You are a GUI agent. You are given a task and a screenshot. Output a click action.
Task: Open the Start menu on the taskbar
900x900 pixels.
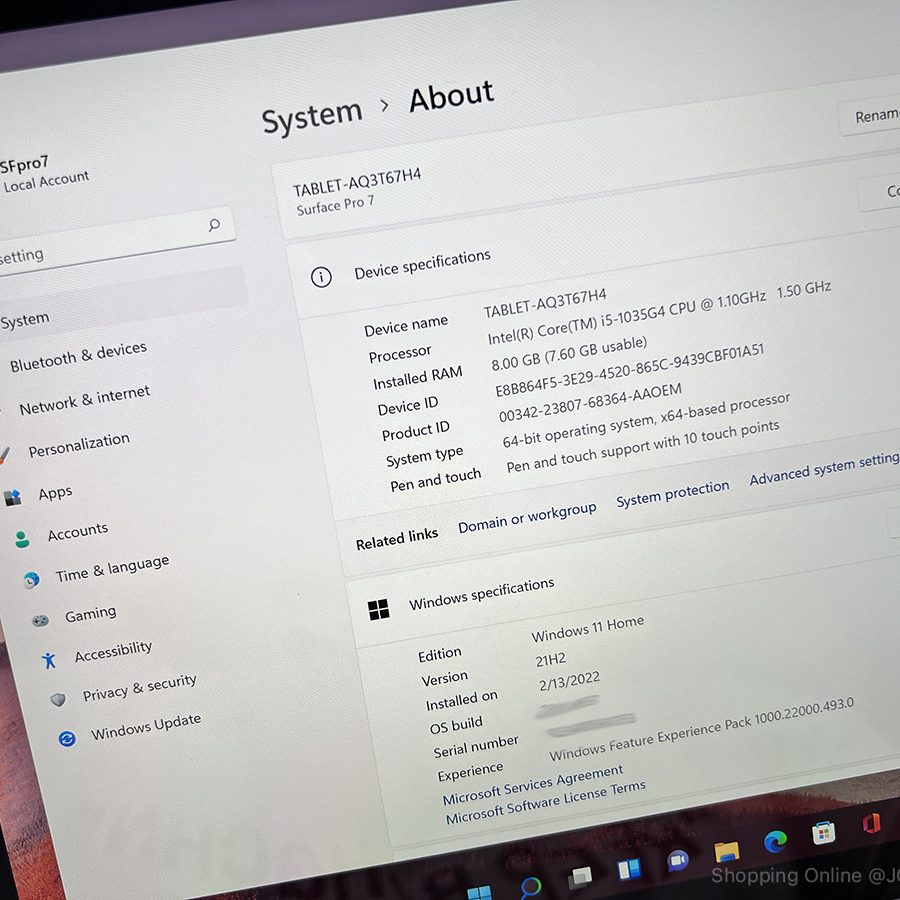coord(479,892)
